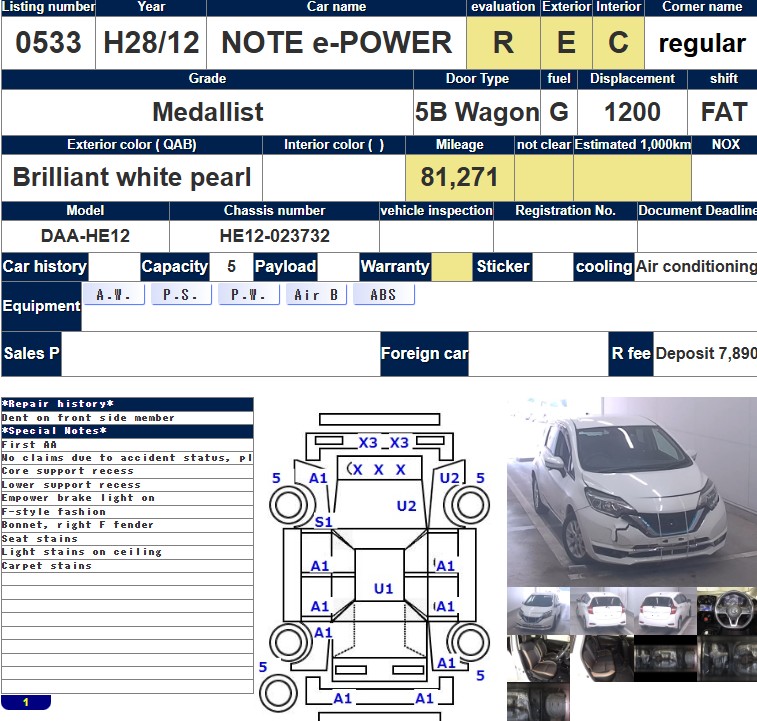Click the Exterior grade E cell
Screen dimensions: 757x721
pyautogui.click(x=566, y=42)
